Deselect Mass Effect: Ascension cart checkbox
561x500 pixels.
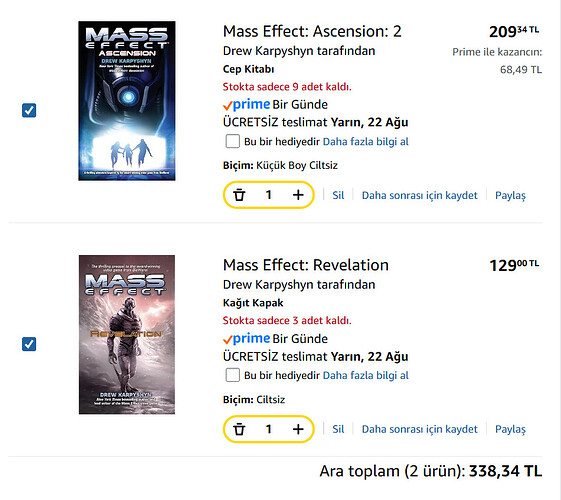[x=29, y=110]
